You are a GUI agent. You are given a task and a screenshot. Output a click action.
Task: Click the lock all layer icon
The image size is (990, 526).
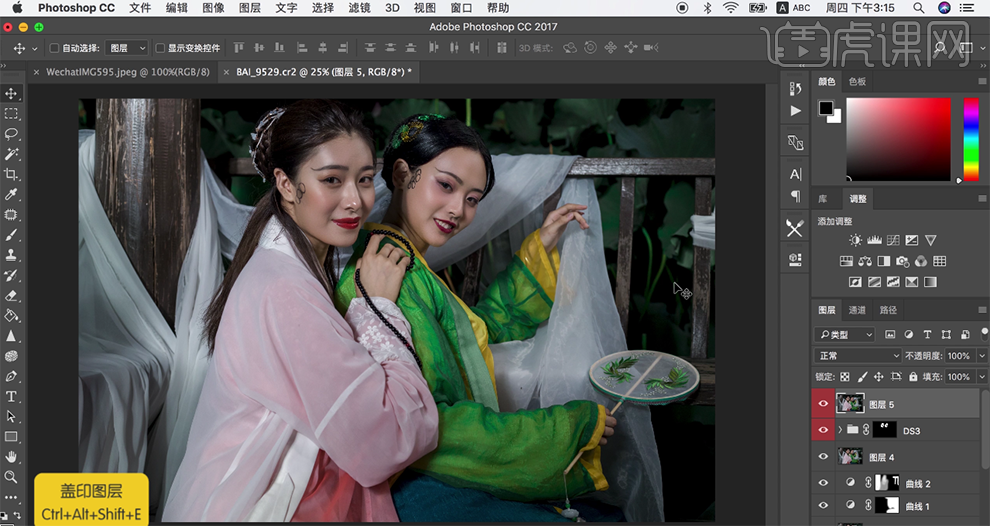pos(913,377)
